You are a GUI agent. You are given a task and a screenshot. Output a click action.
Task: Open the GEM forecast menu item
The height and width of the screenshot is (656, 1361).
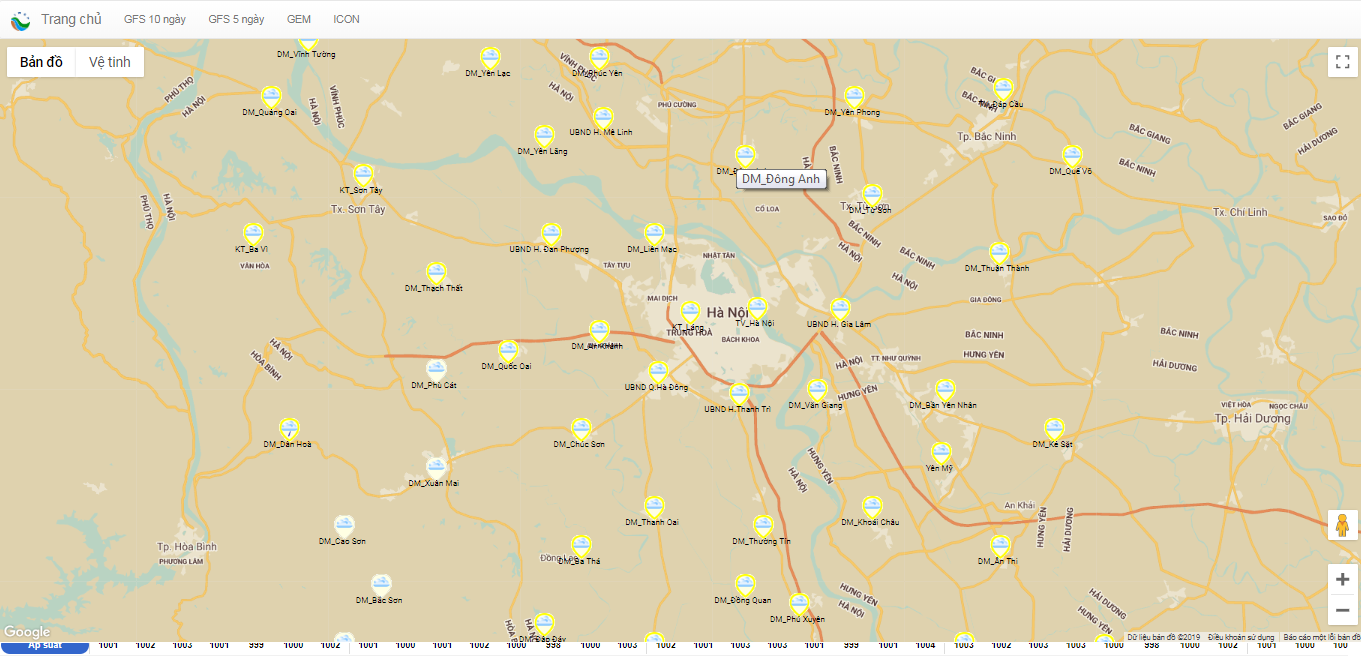pos(298,19)
